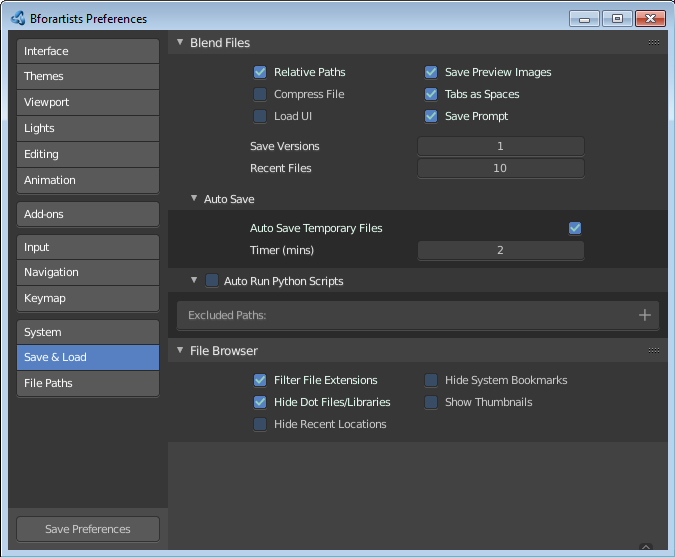Viewport: 675px width, 557px height.
Task: Maximize the Preferences window
Action: [x=617, y=19]
